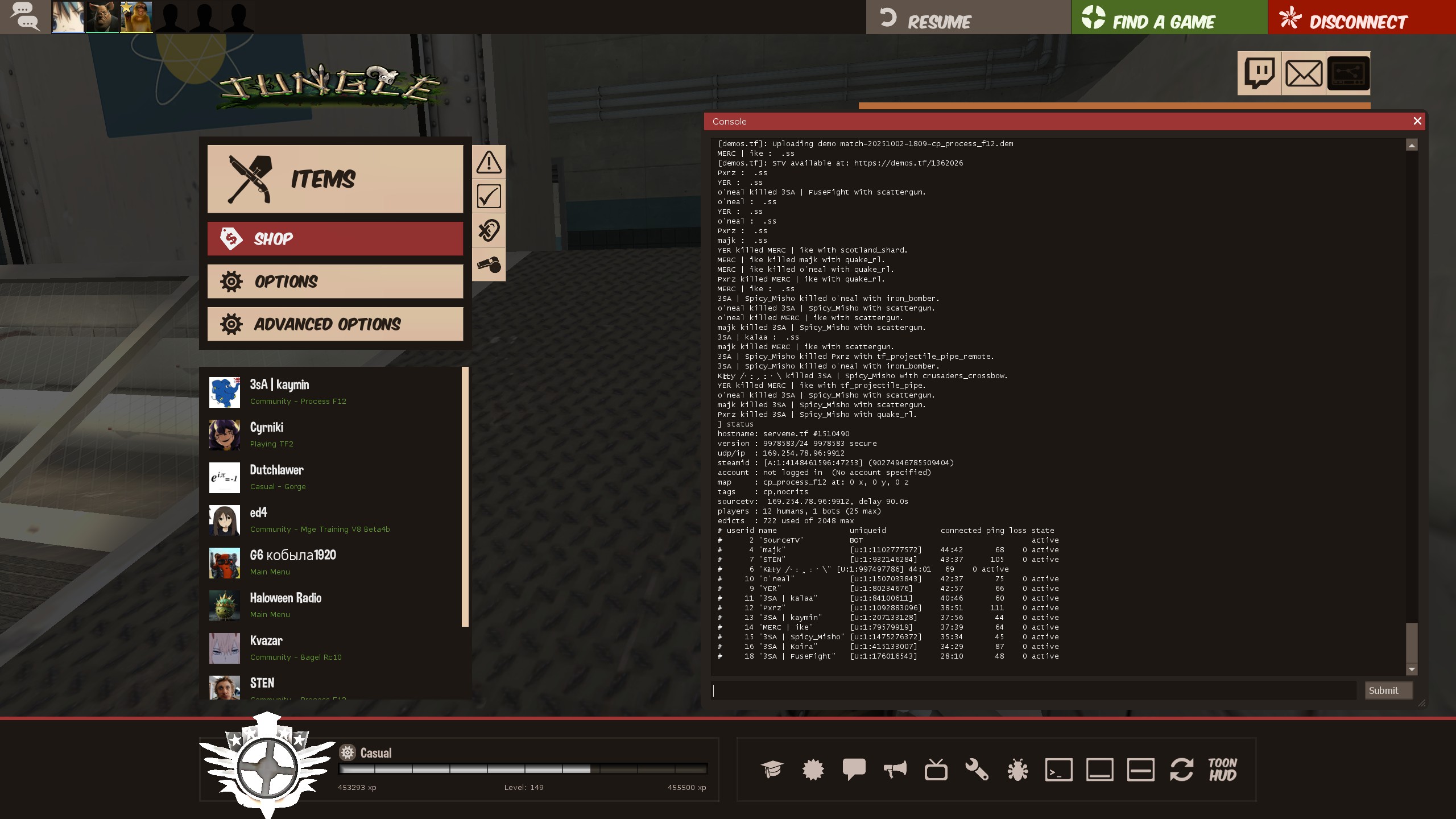Viewport: 1456px width, 819px height.
Task: Click the Casual mode gear icon
Action: [x=347, y=752]
